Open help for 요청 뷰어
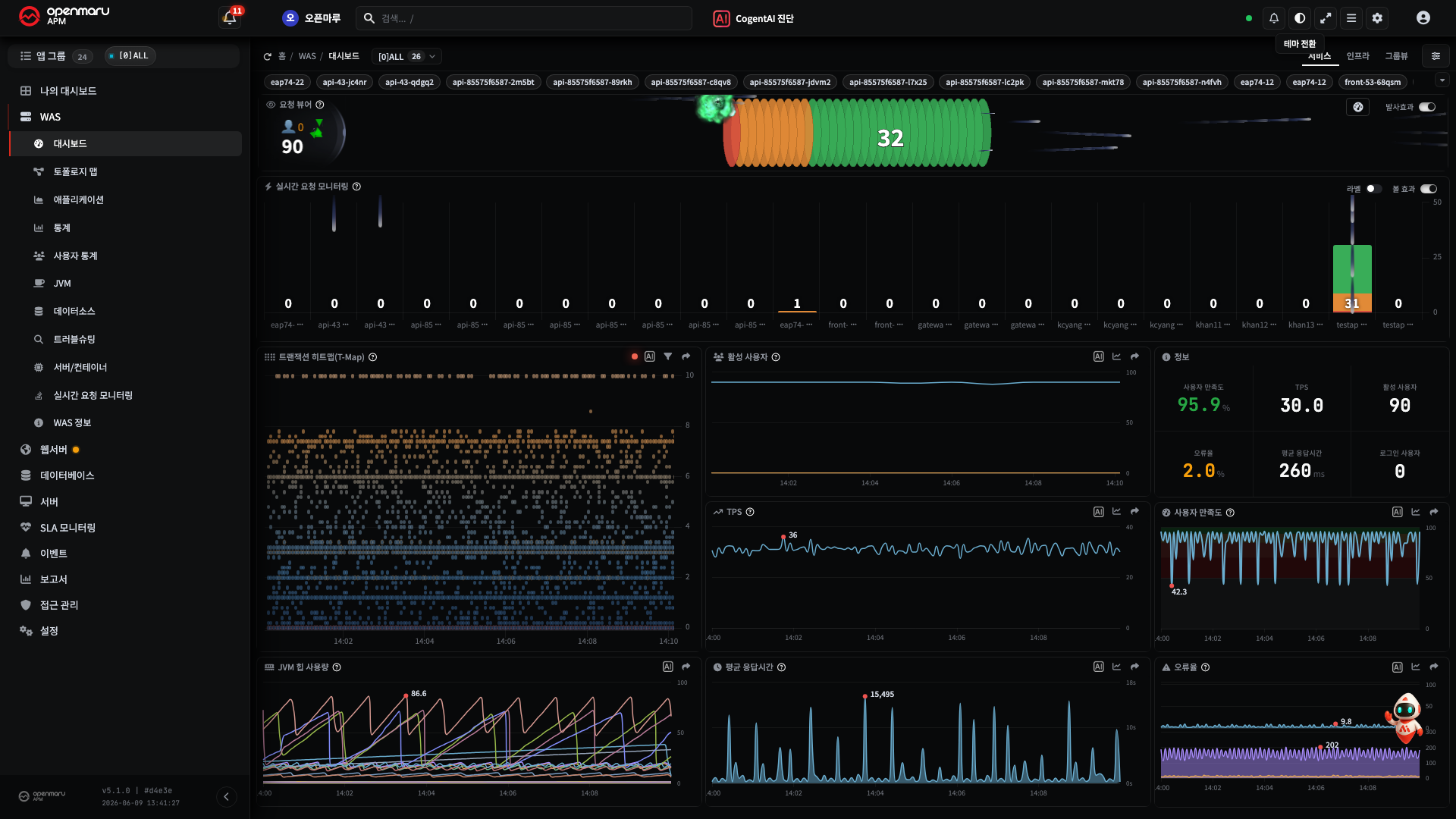This screenshot has width=1456, height=819. click(x=320, y=105)
